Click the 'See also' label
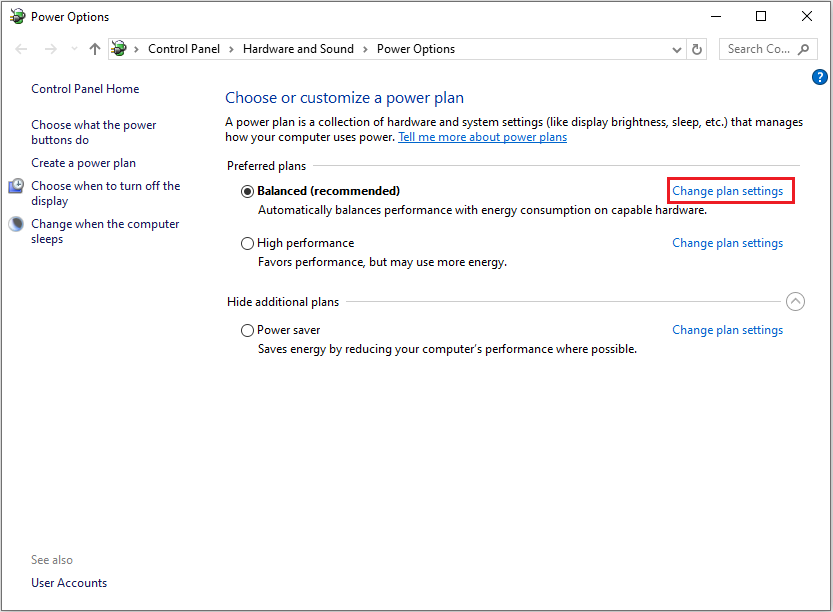Screen dimensions: 833x612 click(52, 560)
